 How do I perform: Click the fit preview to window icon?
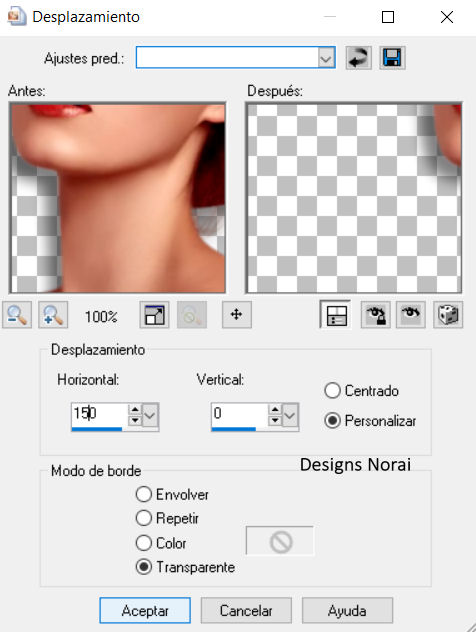click(x=154, y=315)
